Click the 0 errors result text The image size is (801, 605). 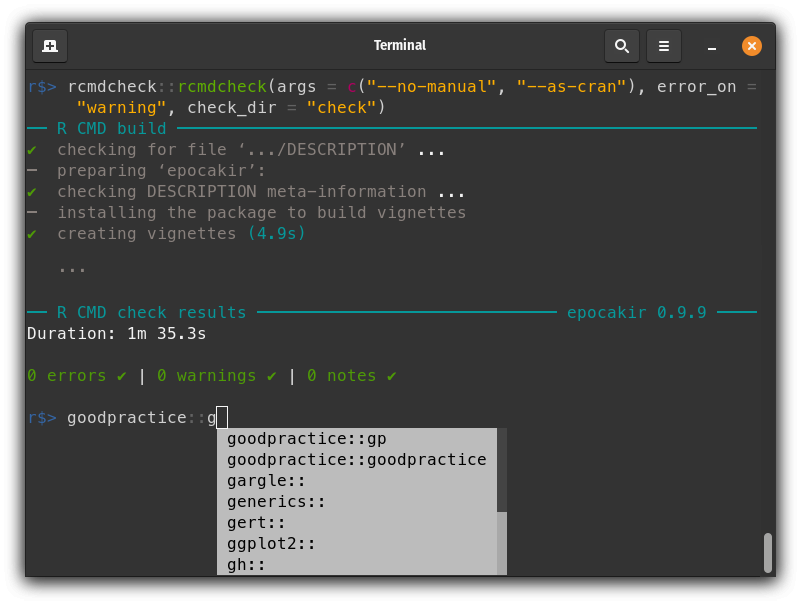(x=63, y=375)
